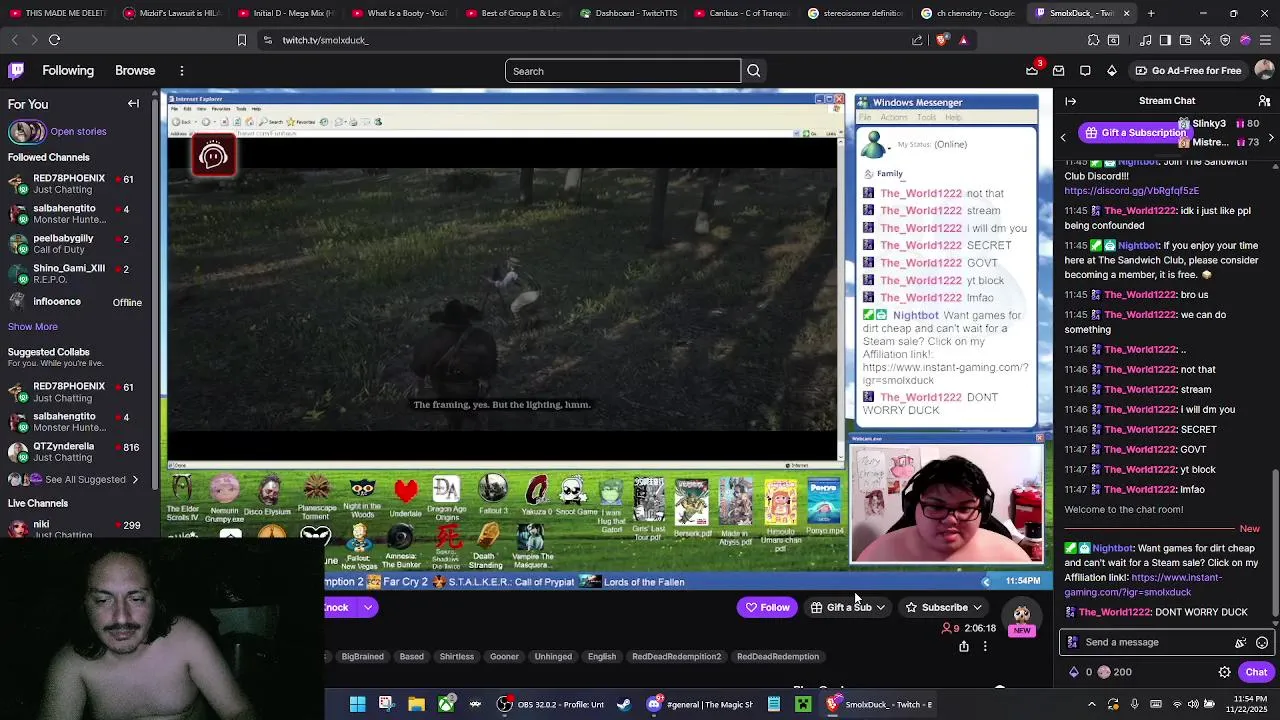Image resolution: width=1280 pixels, height=720 pixels.
Task: Click the Windows Start button
Action: coord(357,704)
